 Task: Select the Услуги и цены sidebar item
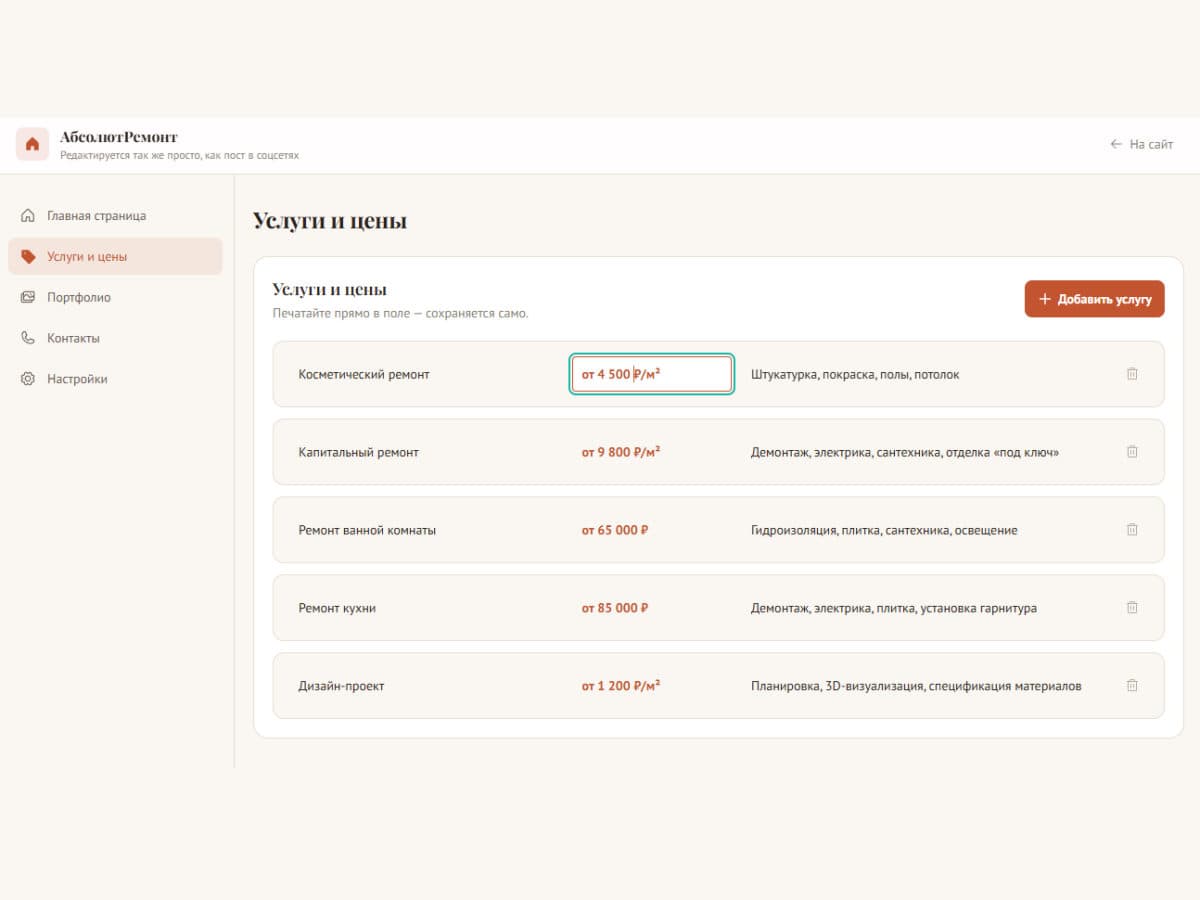pyautogui.click(x=115, y=256)
